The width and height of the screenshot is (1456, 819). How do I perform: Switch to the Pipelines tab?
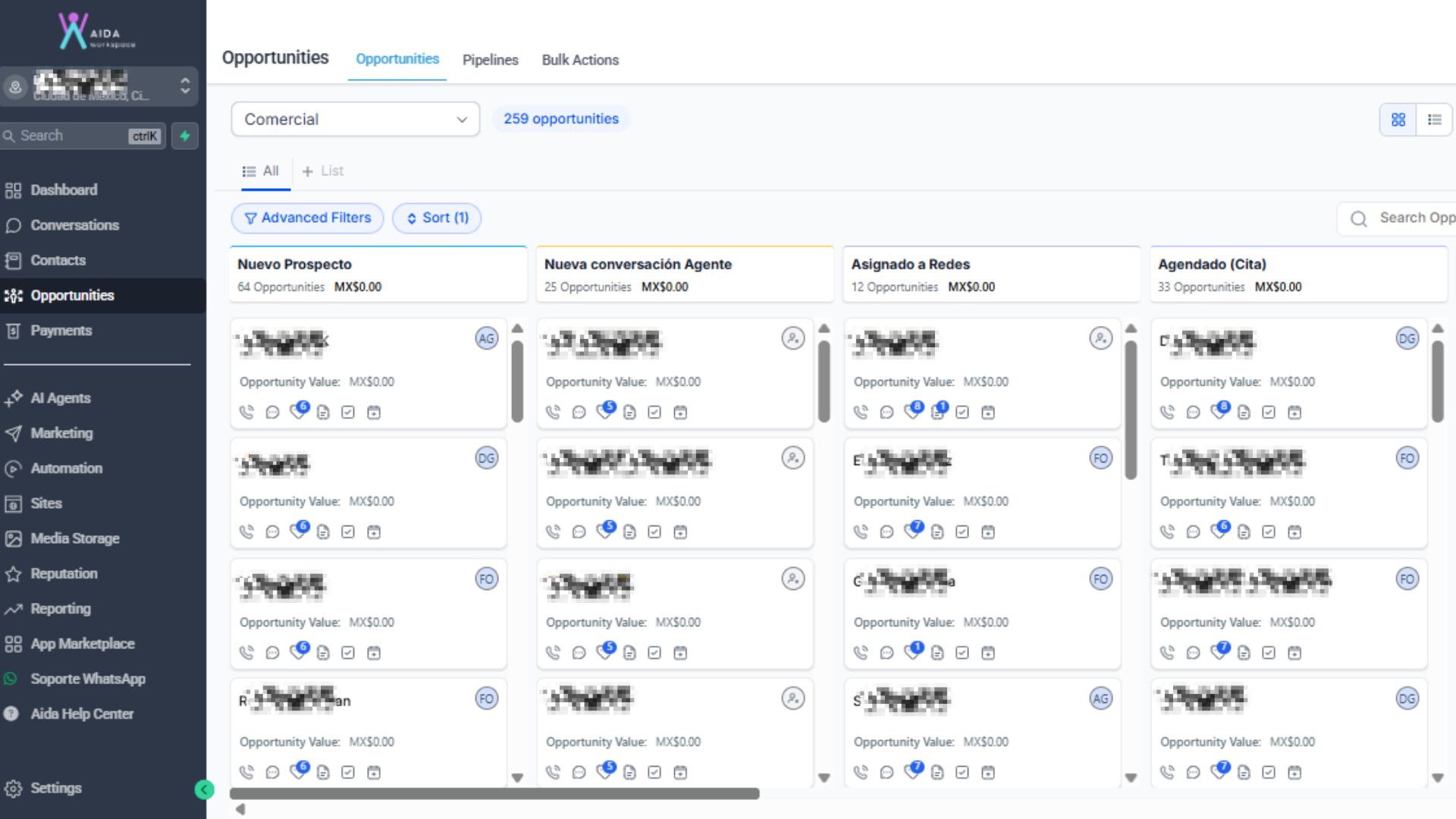pyautogui.click(x=490, y=60)
